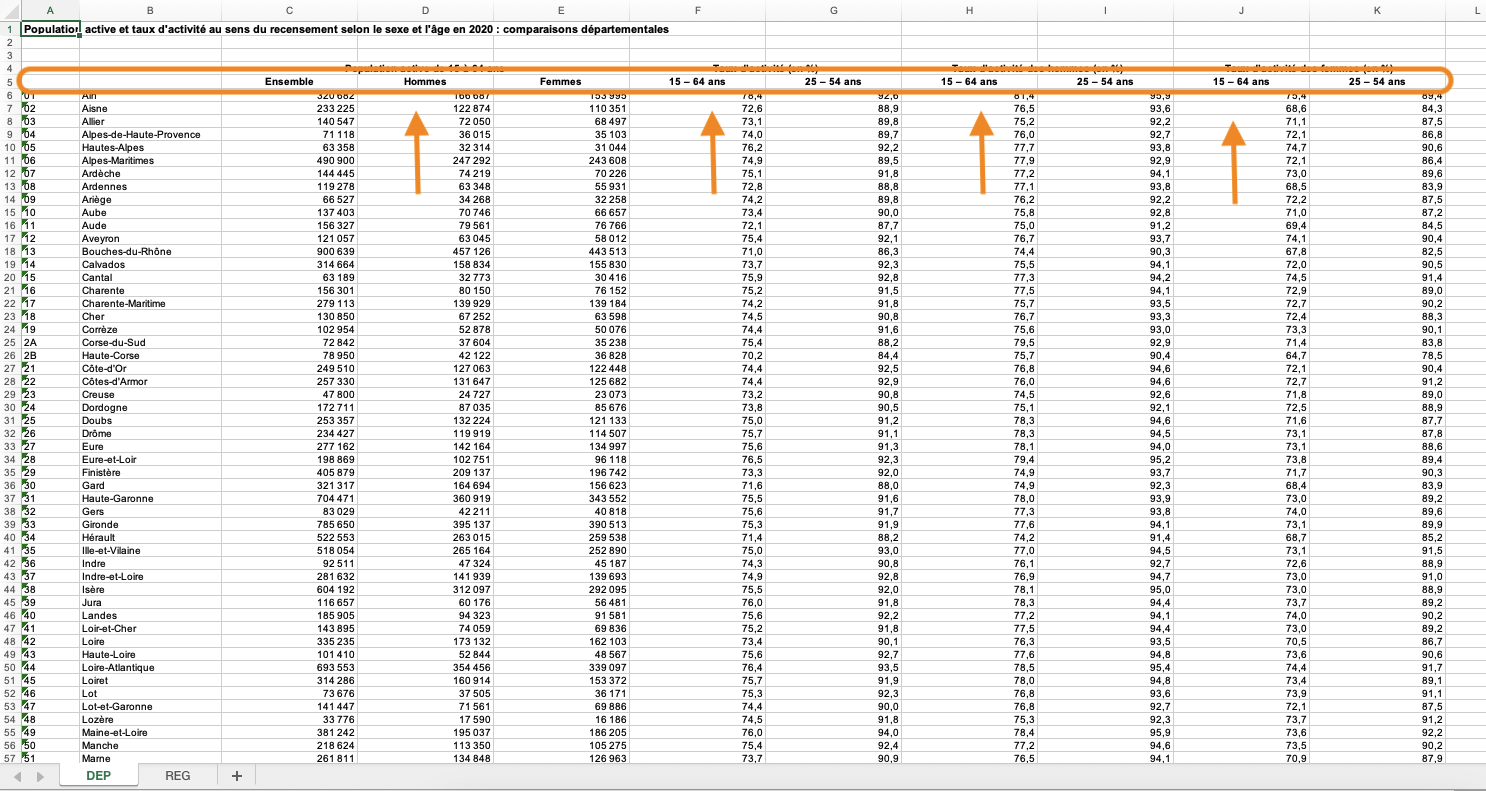Click the Hommes header cell

point(425,82)
